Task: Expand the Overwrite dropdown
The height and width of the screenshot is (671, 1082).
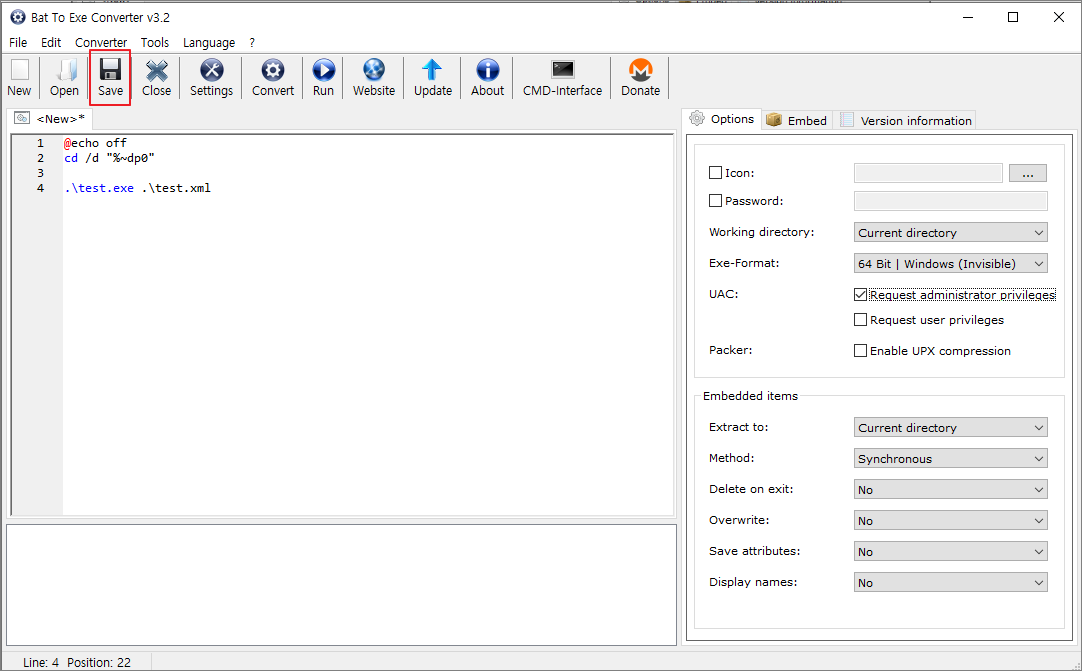Action: pyautogui.click(x=950, y=521)
